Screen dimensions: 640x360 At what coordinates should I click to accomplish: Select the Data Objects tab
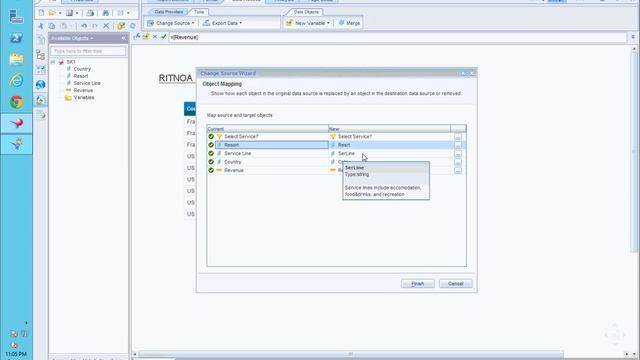point(306,12)
